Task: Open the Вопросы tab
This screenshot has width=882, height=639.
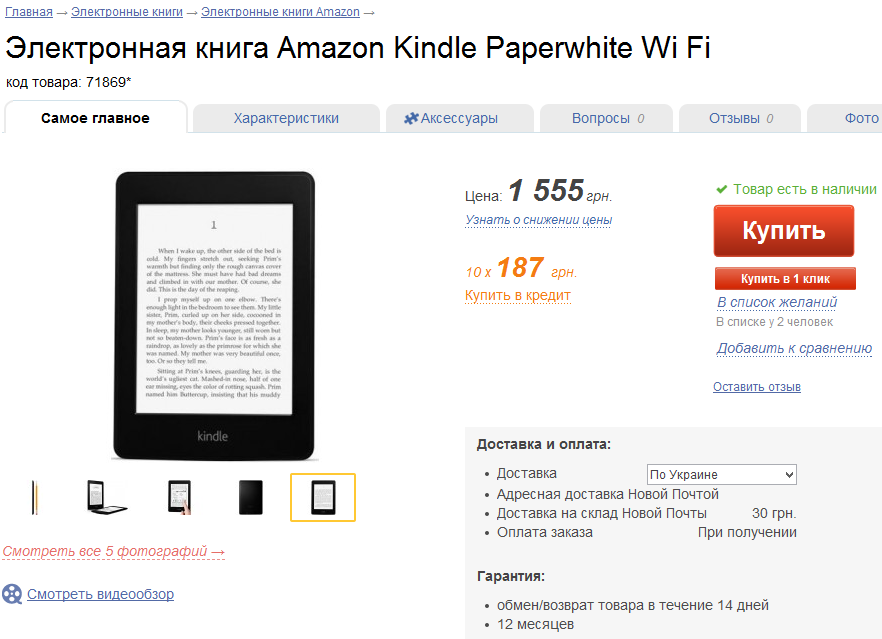Action: pos(606,118)
